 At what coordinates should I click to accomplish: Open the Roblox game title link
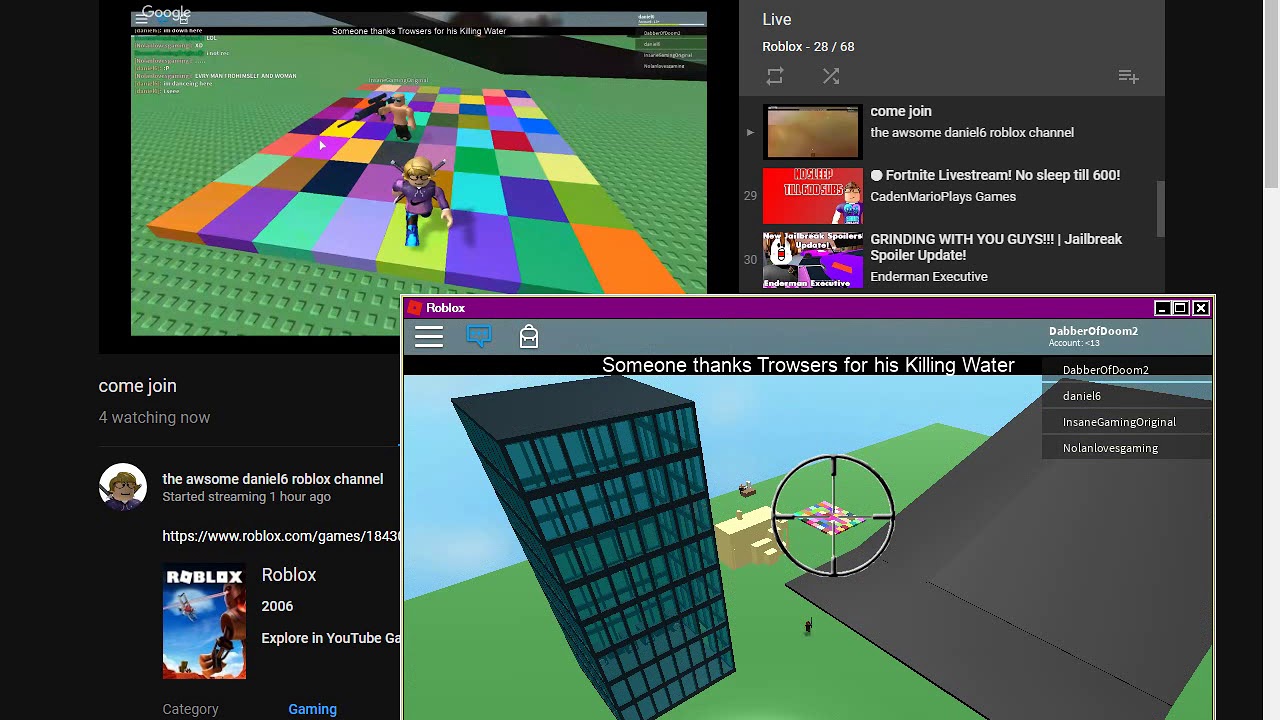click(x=288, y=575)
